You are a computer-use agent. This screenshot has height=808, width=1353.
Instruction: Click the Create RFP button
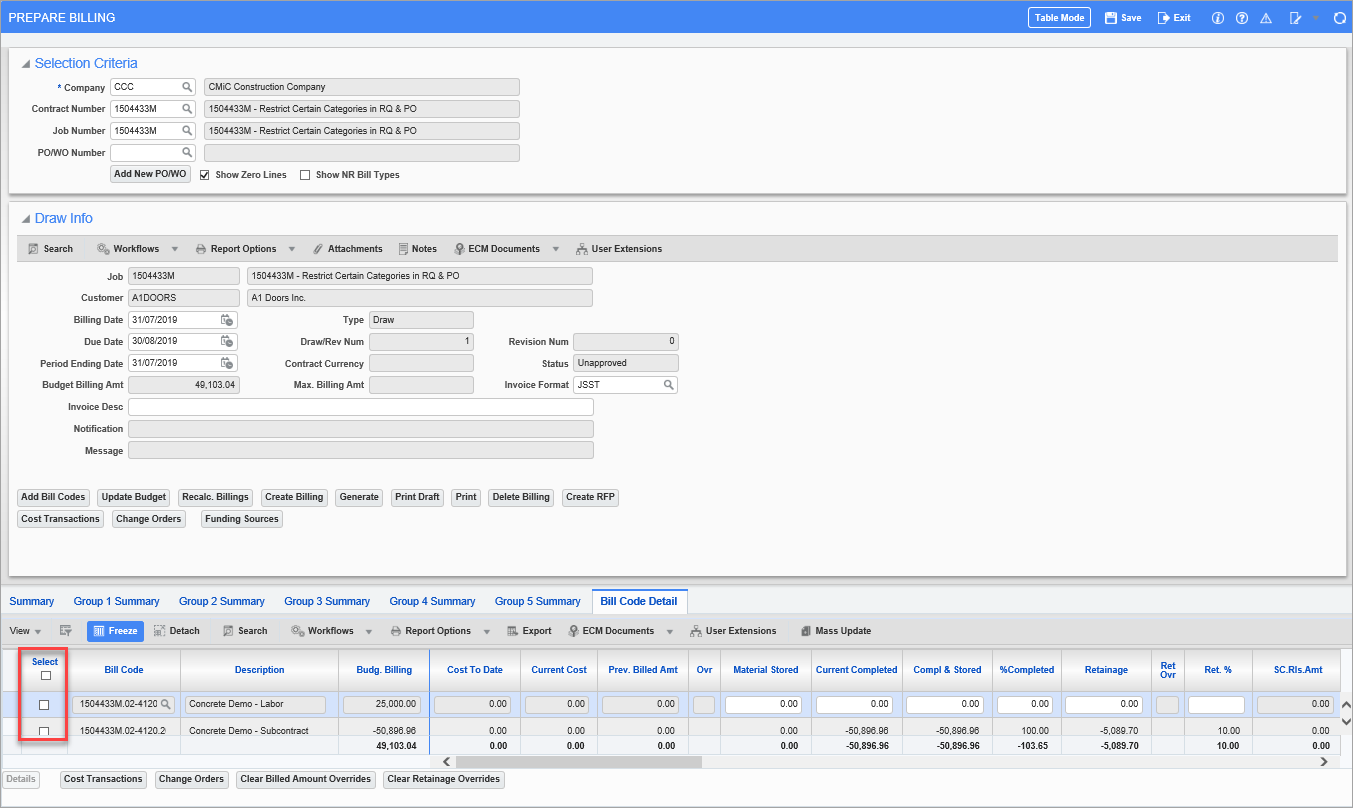click(x=590, y=497)
